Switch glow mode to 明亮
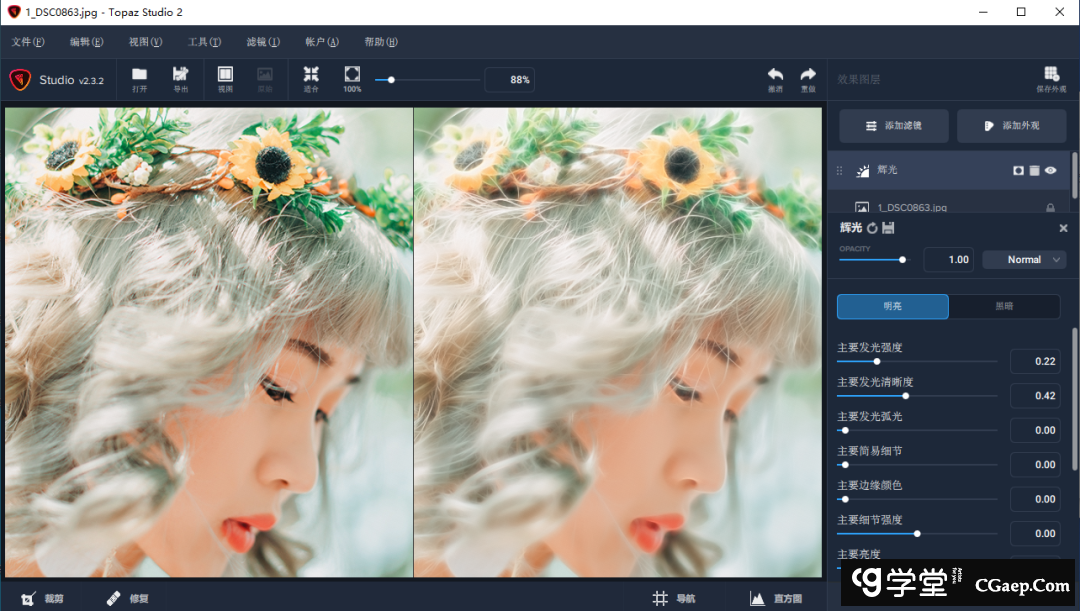The image size is (1080, 611). [892, 306]
